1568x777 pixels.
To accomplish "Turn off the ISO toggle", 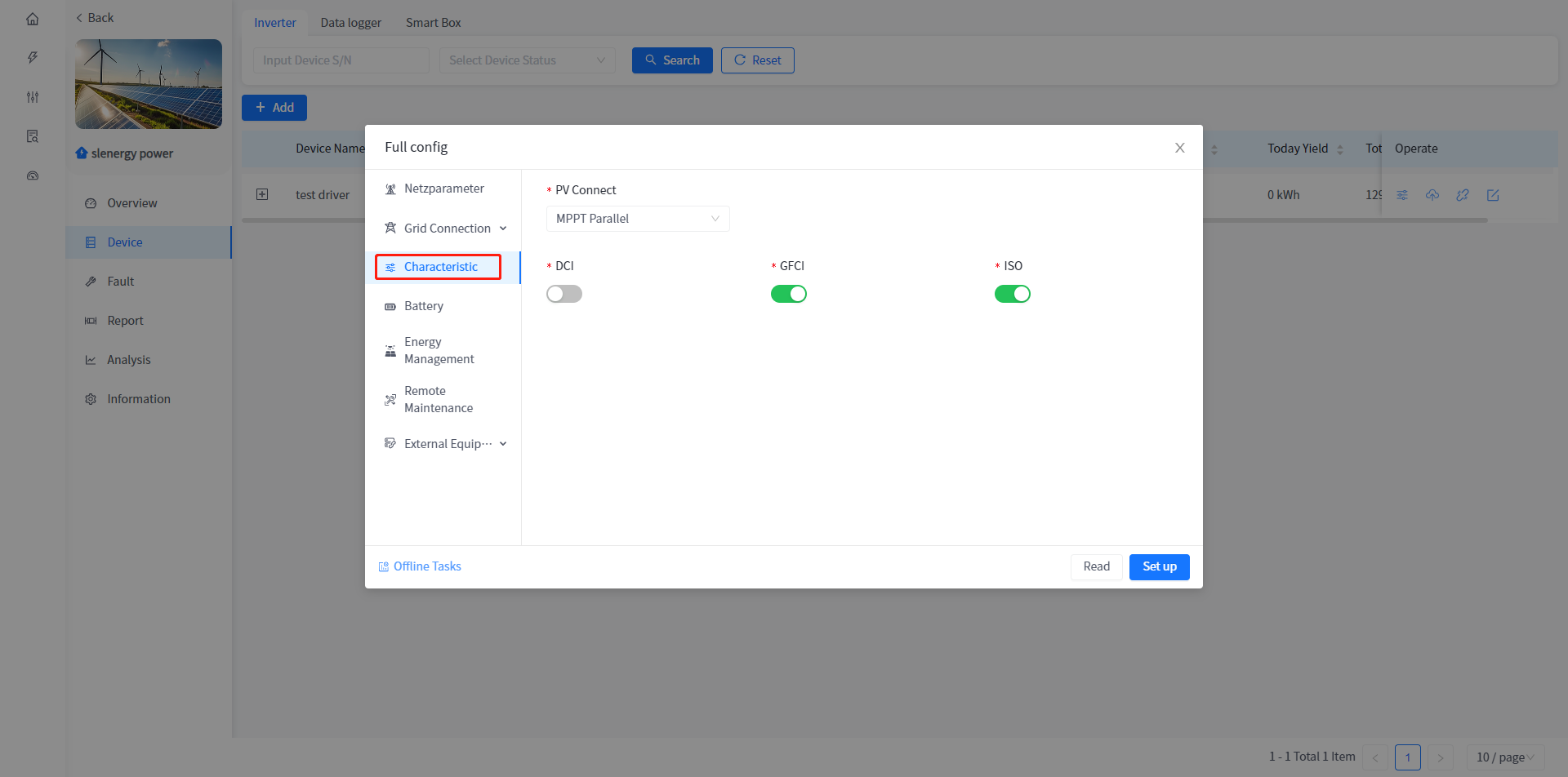I will (1012, 294).
